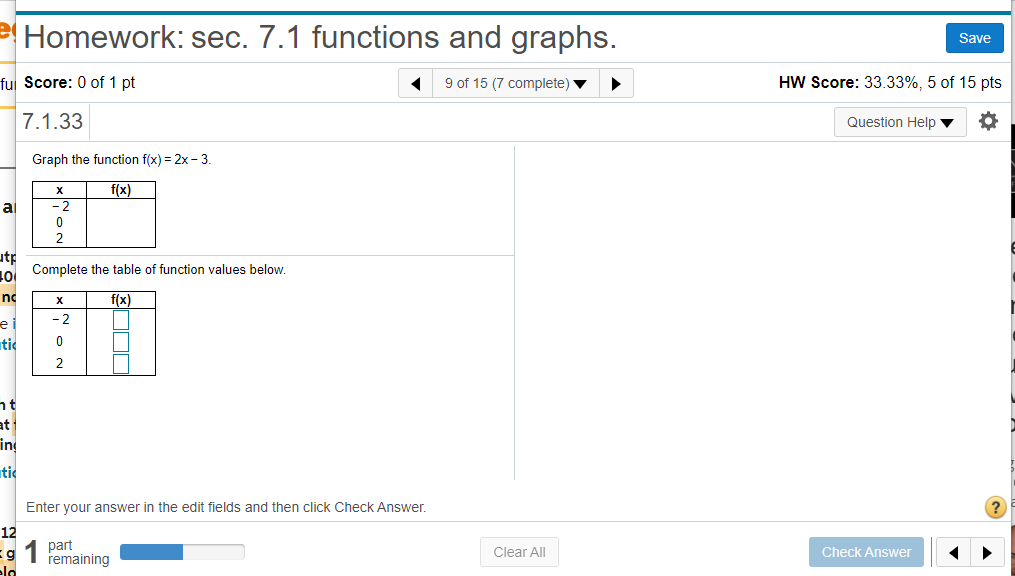Click the back arrow near Check Answer

coord(952,551)
